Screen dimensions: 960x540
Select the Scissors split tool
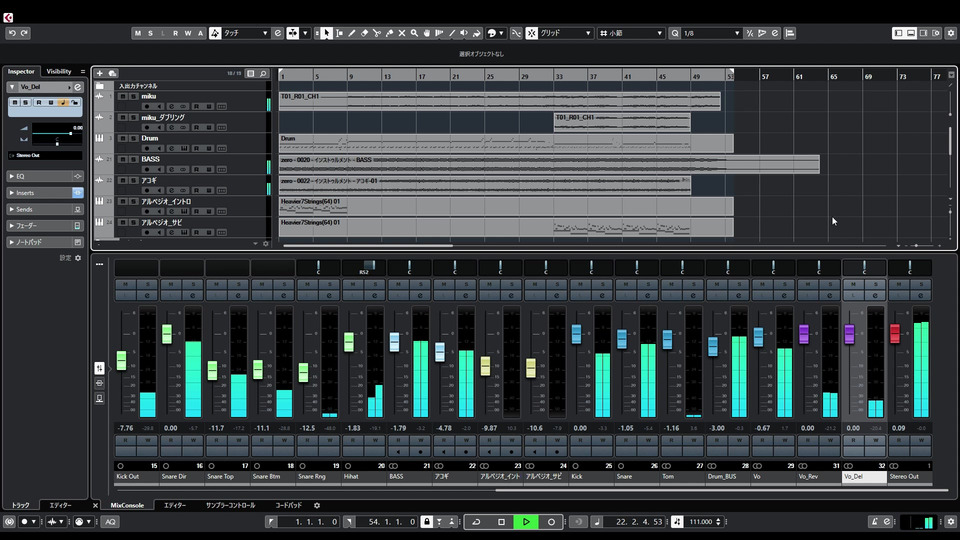(379, 33)
